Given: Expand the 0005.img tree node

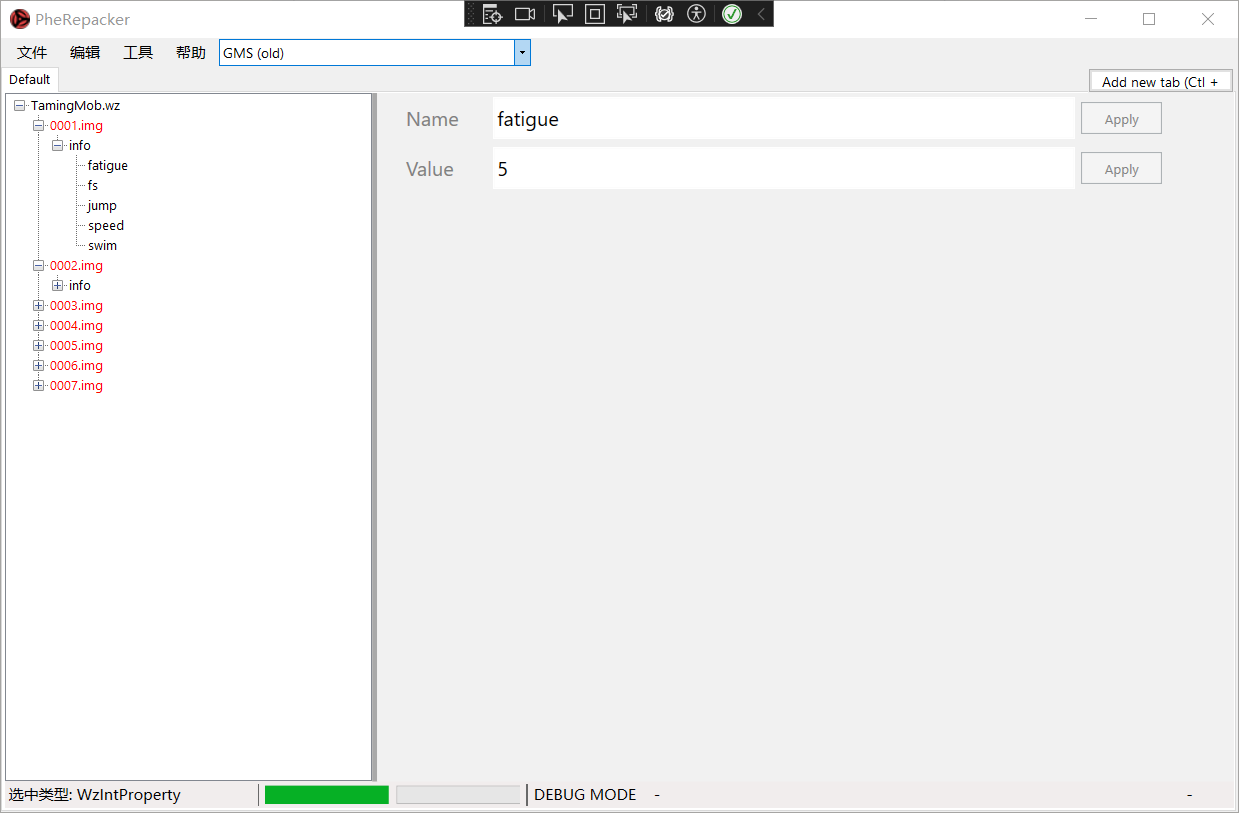Looking at the screenshot, I should click(x=39, y=346).
